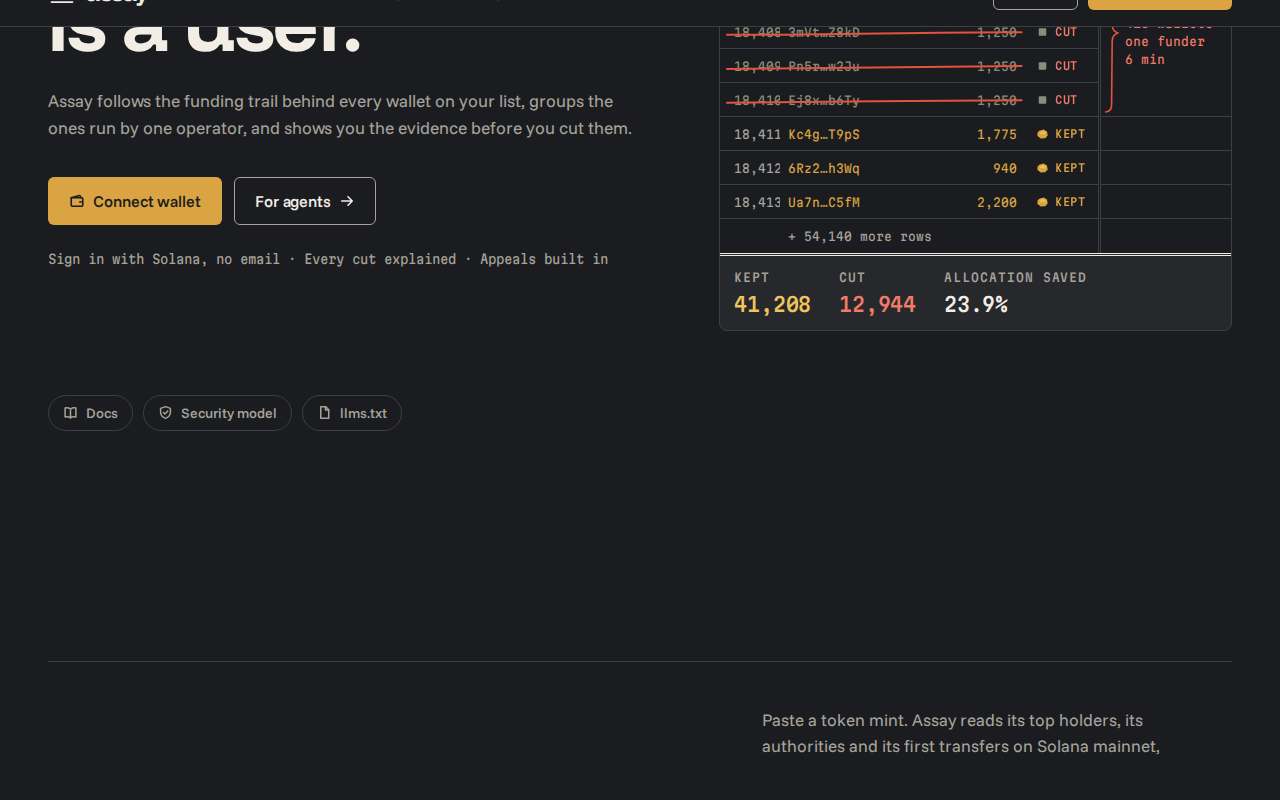This screenshot has height=800, width=1280.
Task: Click the gray square icon in row 18,410
Action: coord(1042,100)
